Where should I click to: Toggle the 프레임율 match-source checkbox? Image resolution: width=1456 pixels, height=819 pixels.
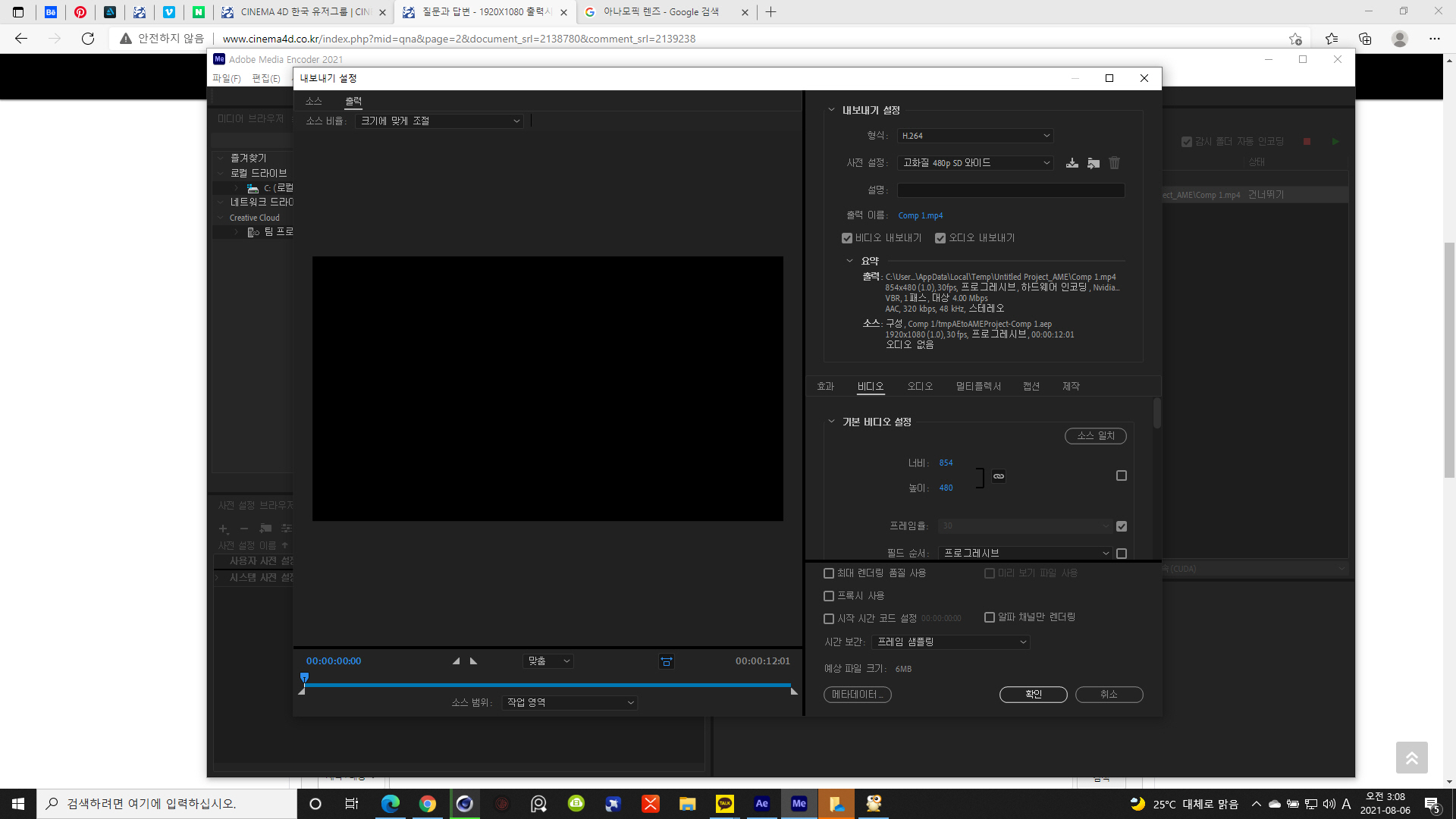1122,526
